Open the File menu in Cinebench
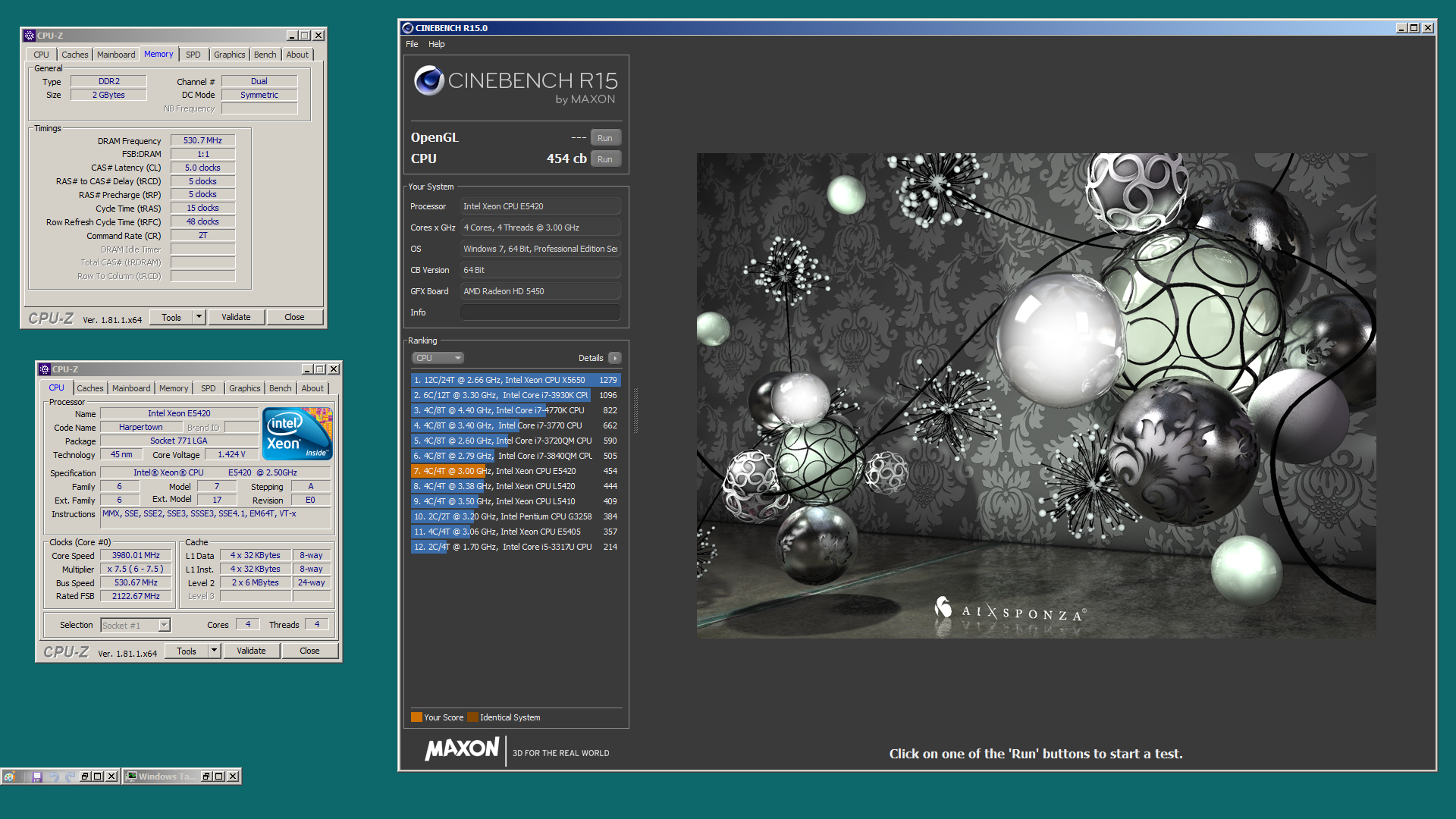Viewport: 1456px width, 819px height. tap(412, 44)
